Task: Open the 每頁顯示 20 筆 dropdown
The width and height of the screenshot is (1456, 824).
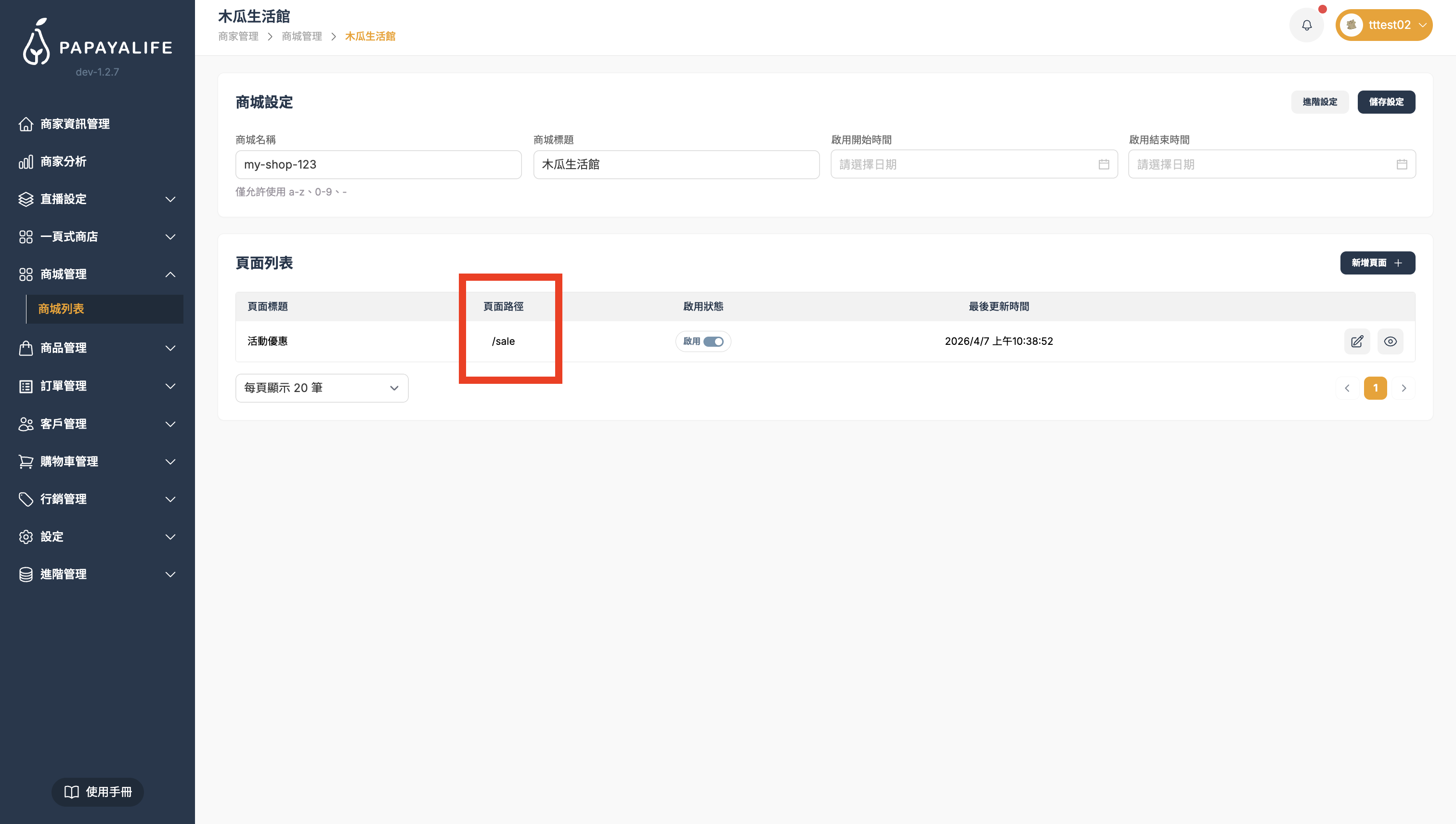Action: pyautogui.click(x=321, y=388)
